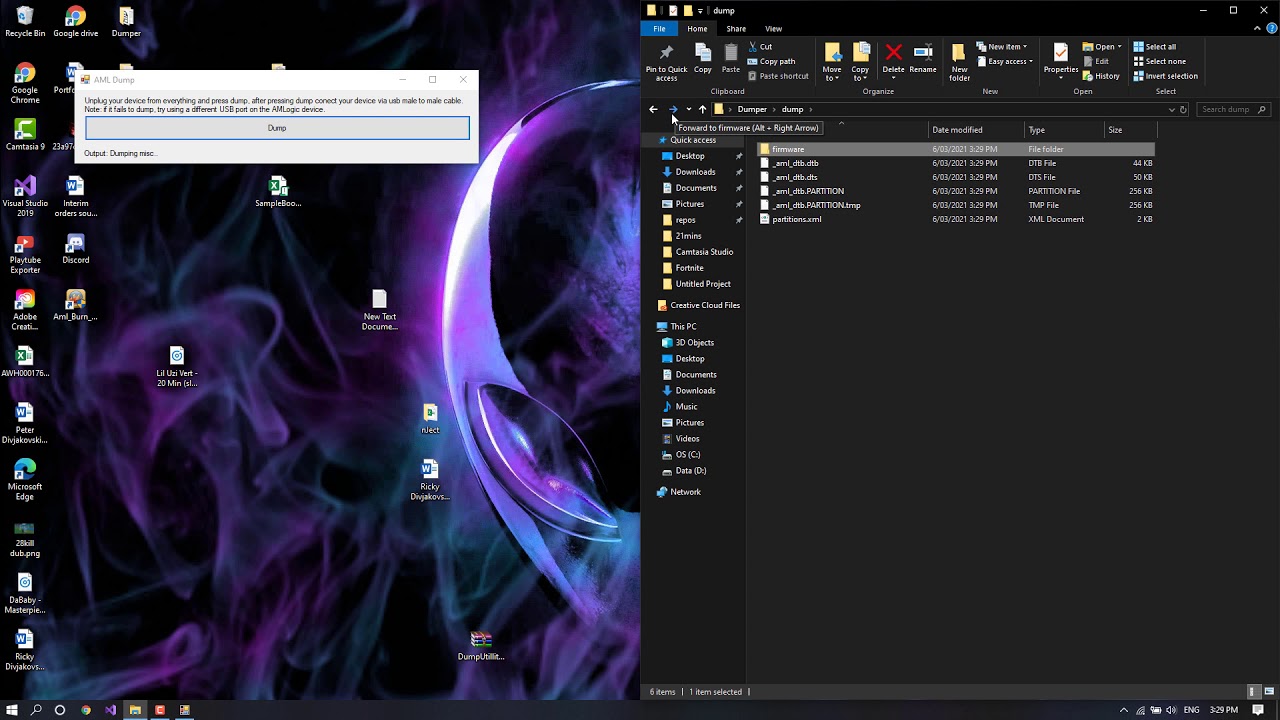
Task: Click the Forward navigation arrow
Action: pos(673,109)
